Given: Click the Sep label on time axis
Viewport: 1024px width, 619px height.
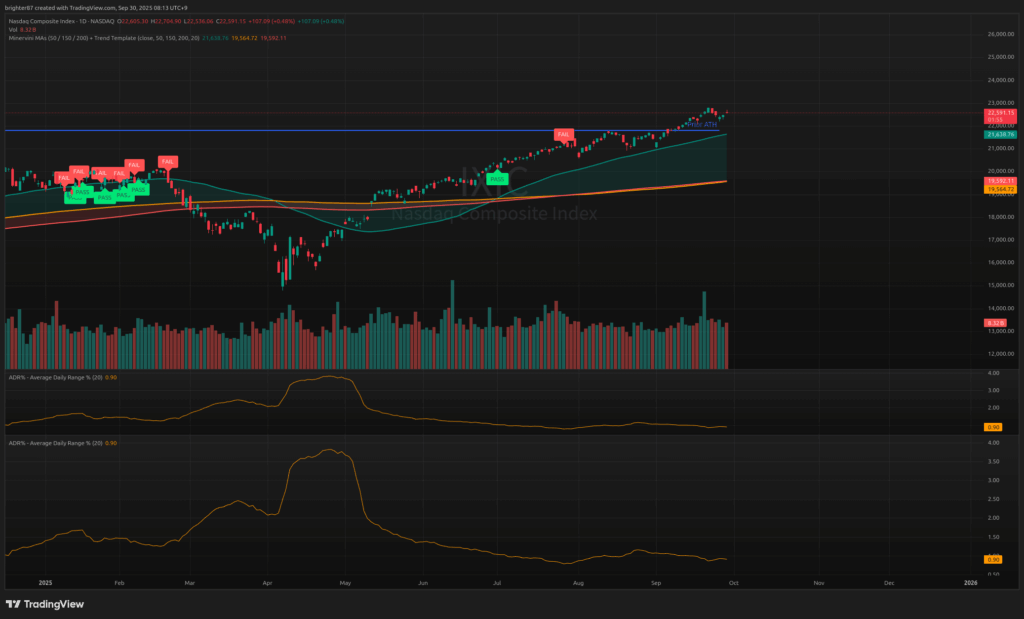Looking at the screenshot, I should coord(656,582).
